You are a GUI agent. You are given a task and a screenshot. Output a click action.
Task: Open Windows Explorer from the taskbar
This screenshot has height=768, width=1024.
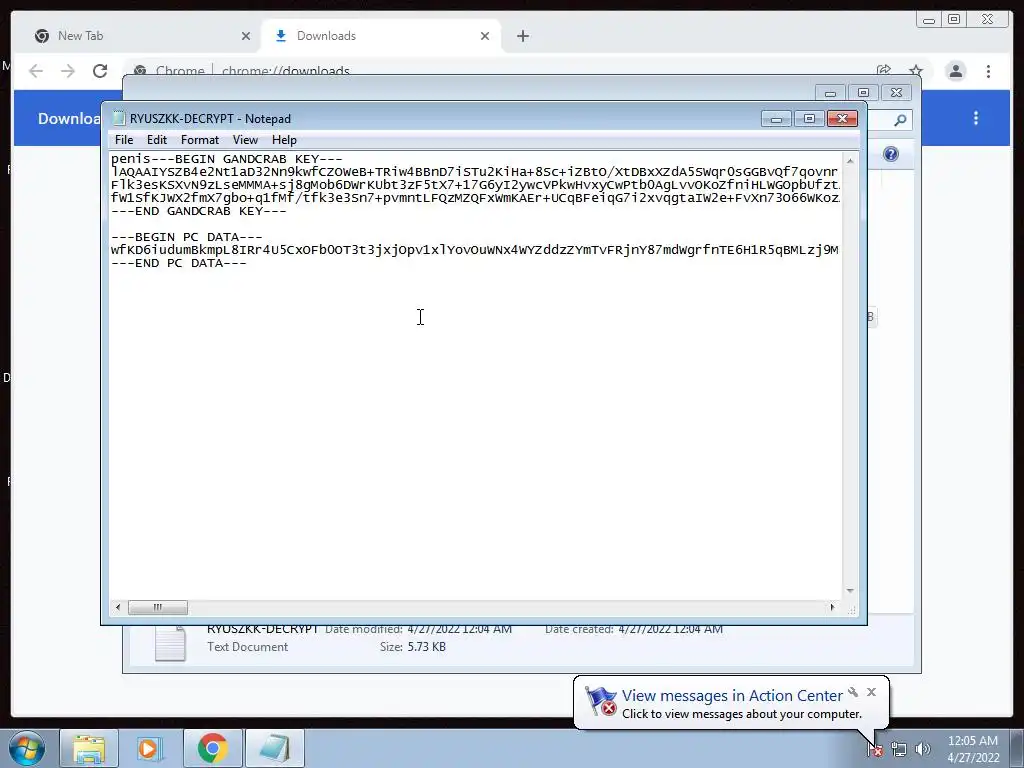[89, 748]
